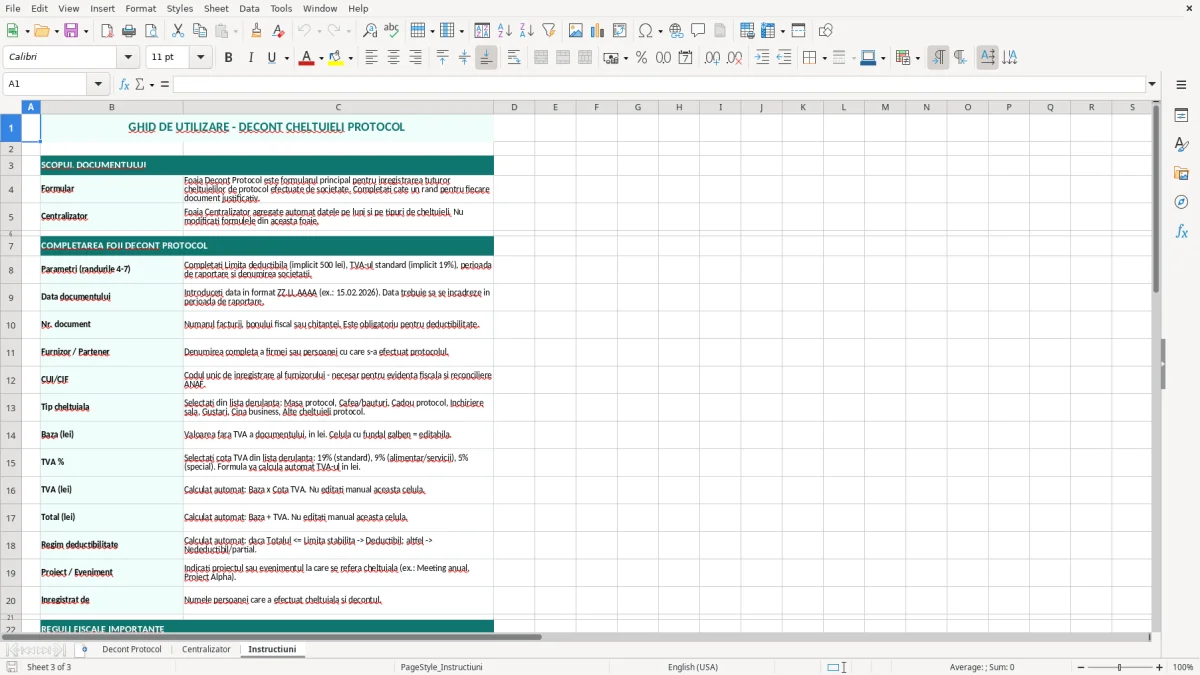1200x675 pixels.
Task: Toggle Print Preview icon
Action: click(x=150, y=31)
